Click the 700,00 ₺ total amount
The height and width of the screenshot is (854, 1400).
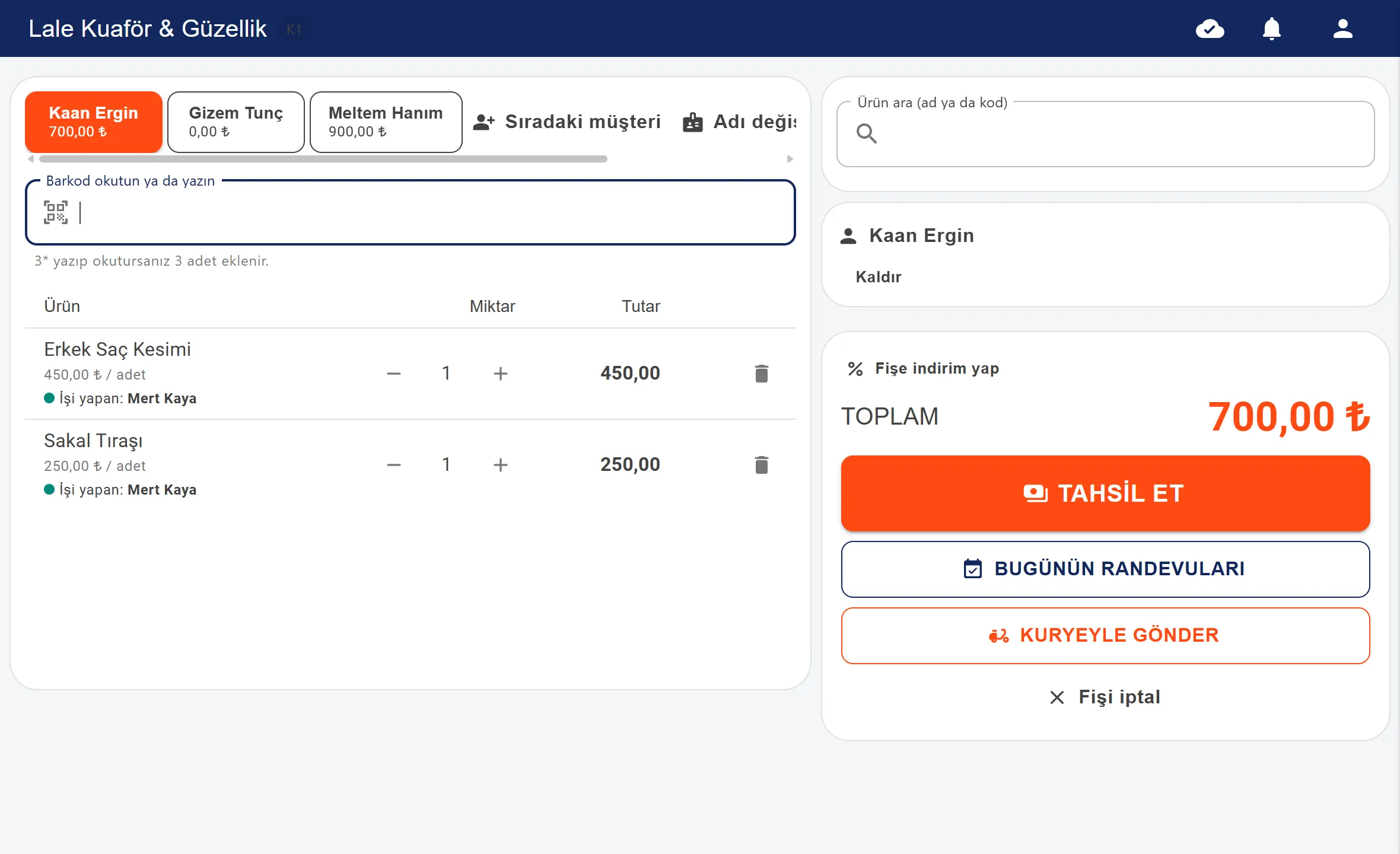pyautogui.click(x=1289, y=416)
